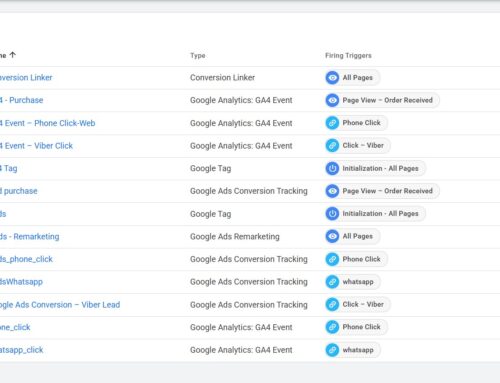Open the purchase conversion tag

coord(19,191)
